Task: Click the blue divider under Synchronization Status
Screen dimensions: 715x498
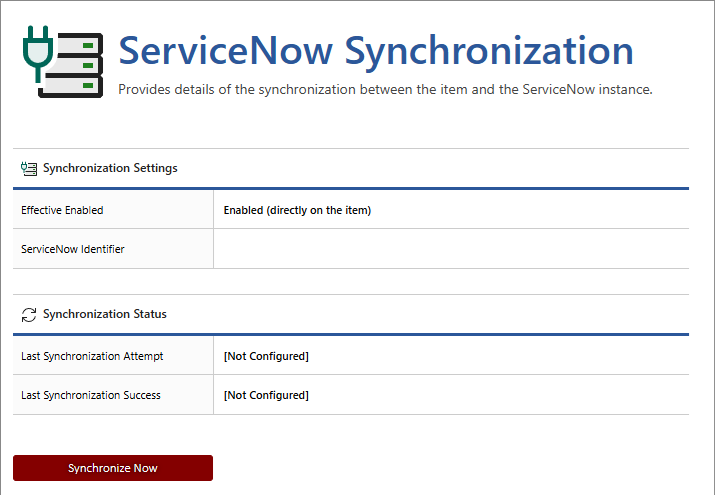Action: click(350, 334)
